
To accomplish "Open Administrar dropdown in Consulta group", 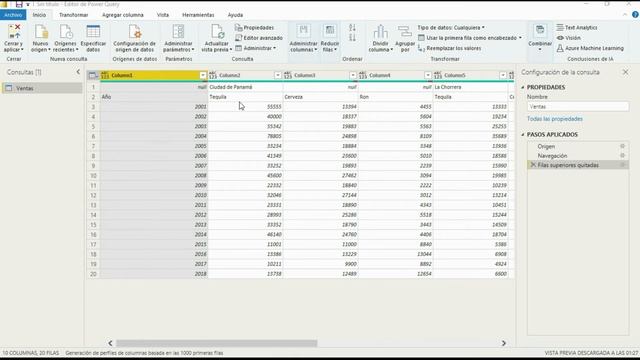I will 256,48.
